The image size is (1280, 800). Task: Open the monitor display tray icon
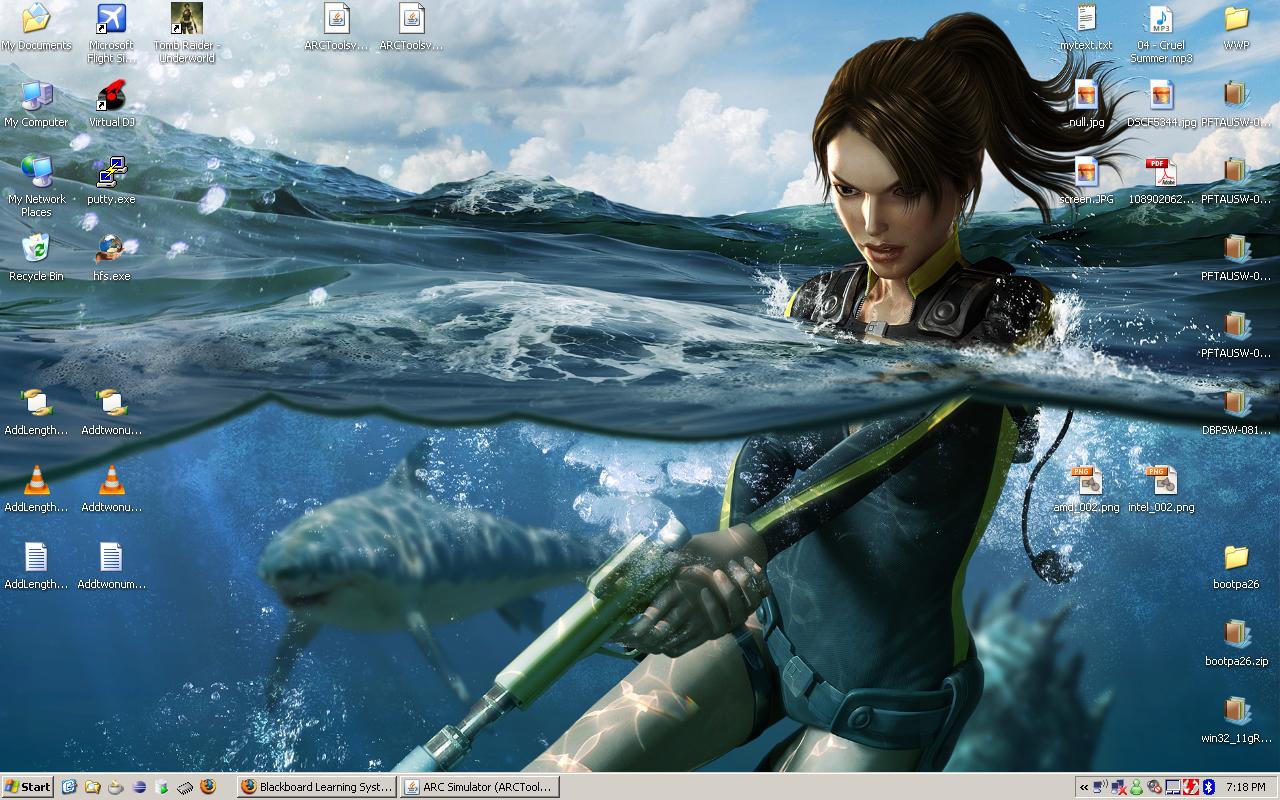[x=1173, y=787]
